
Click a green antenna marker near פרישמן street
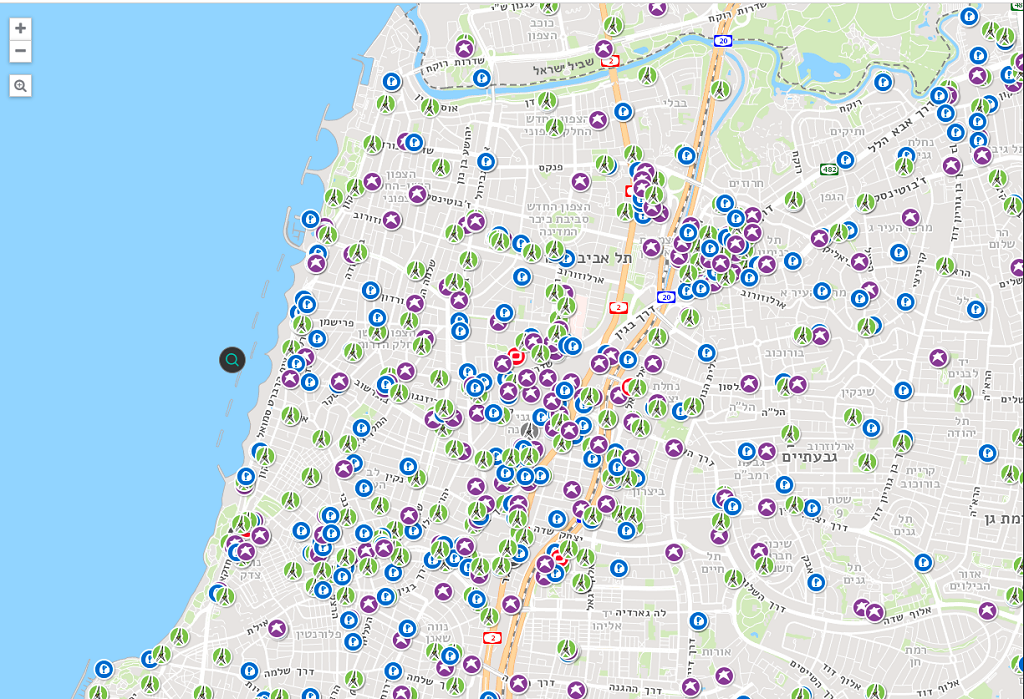click(x=301, y=324)
